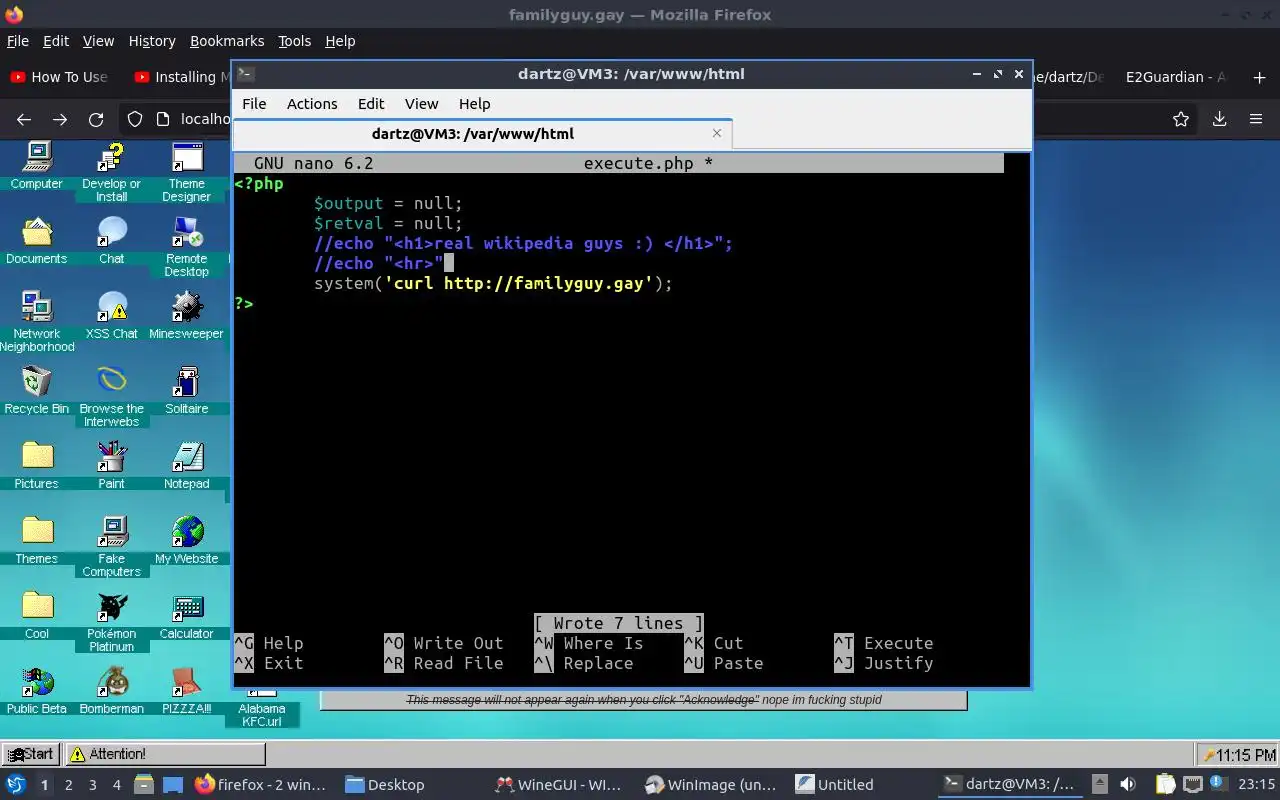Image resolution: width=1280 pixels, height=800 pixels.
Task: Open the terminal View menu
Action: click(421, 104)
